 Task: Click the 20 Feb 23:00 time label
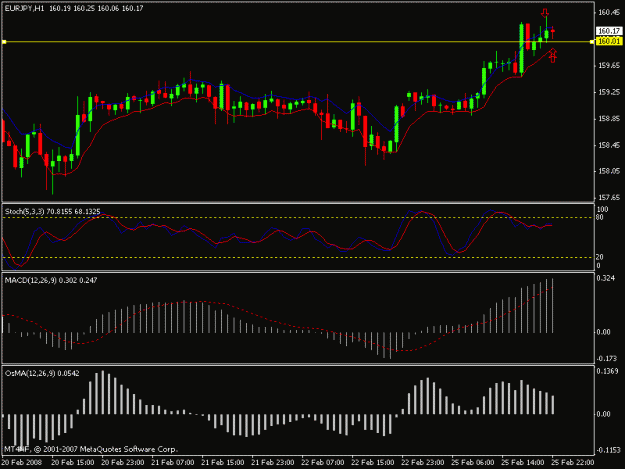(123, 462)
